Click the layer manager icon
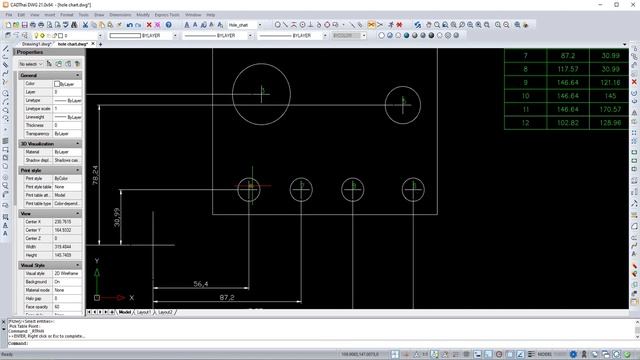This screenshot has width=640, height=360. point(8,36)
